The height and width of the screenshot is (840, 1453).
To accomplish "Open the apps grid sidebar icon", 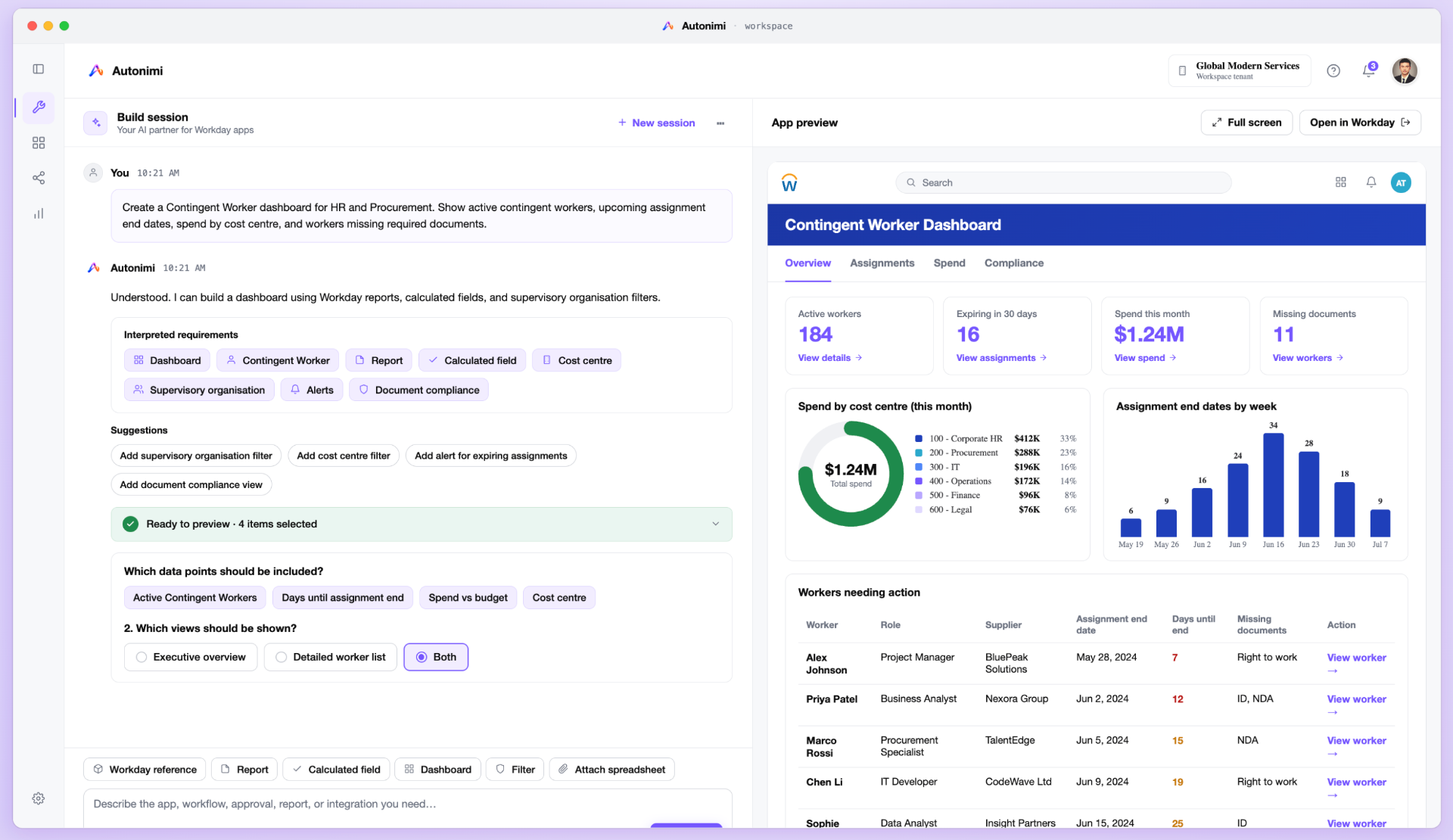I will (39, 143).
